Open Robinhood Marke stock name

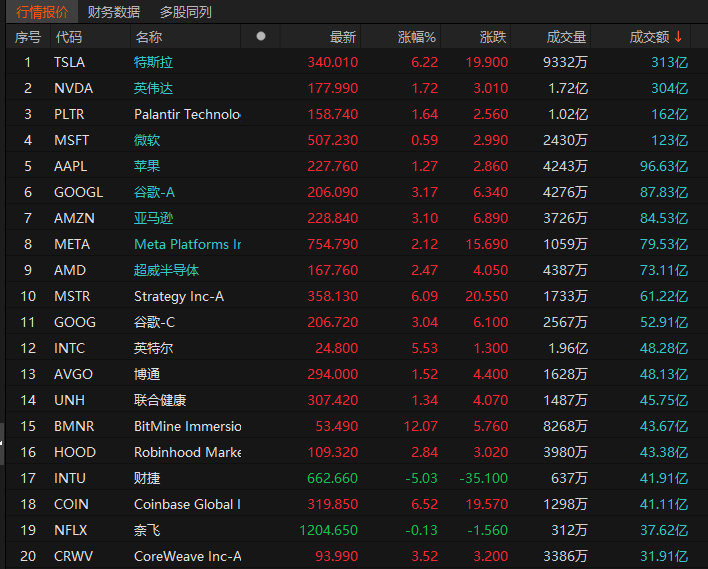pyautogui.click(x=187, y=452)
